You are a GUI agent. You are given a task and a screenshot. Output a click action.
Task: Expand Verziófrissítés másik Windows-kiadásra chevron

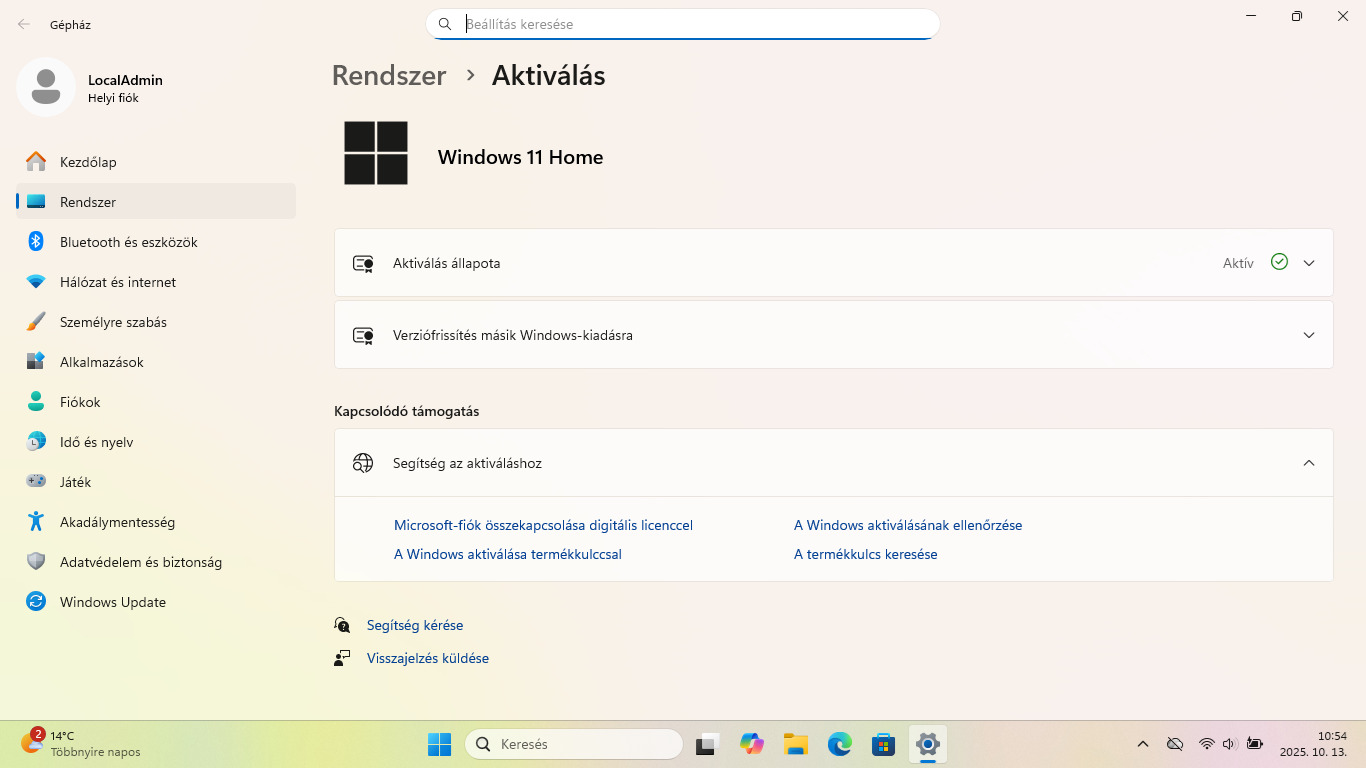tap(1309, 335)
